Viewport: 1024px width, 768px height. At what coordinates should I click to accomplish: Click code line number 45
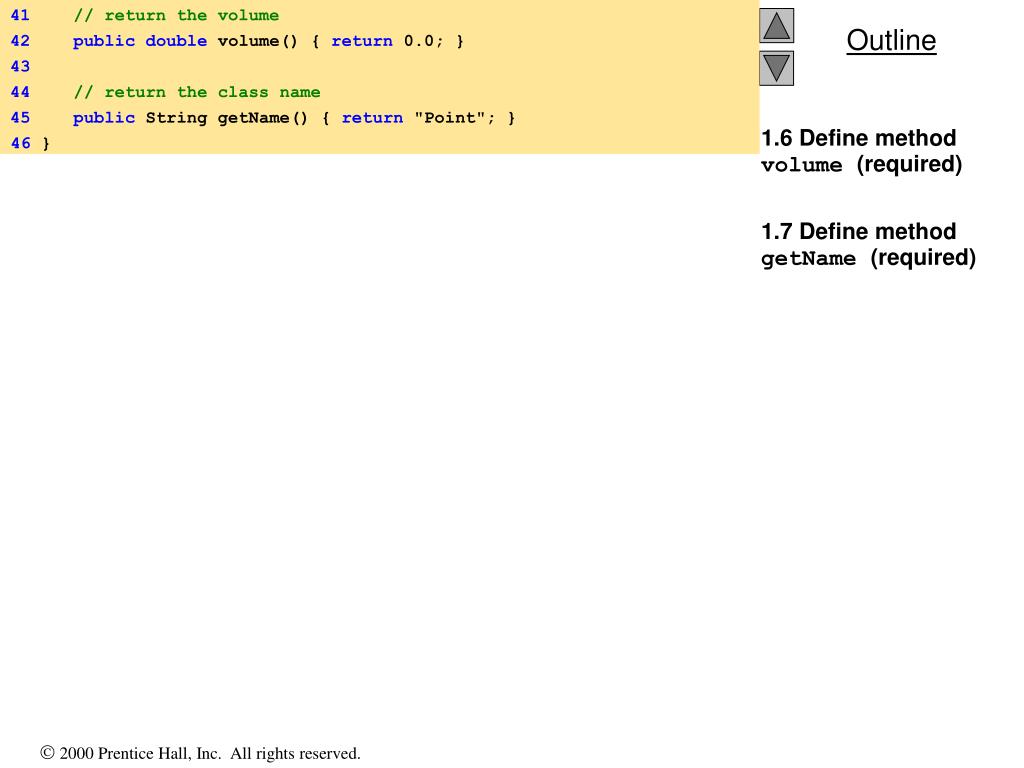pos(20,118)
